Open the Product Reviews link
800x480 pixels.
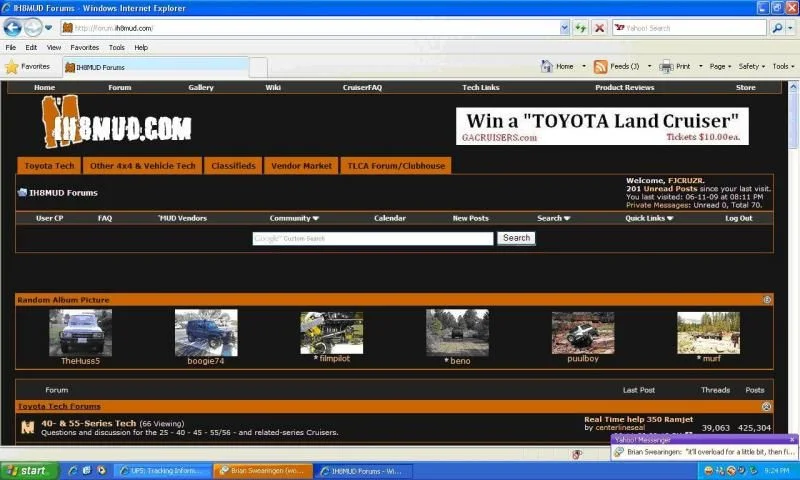pyautogui.click(x=624, y=88)
